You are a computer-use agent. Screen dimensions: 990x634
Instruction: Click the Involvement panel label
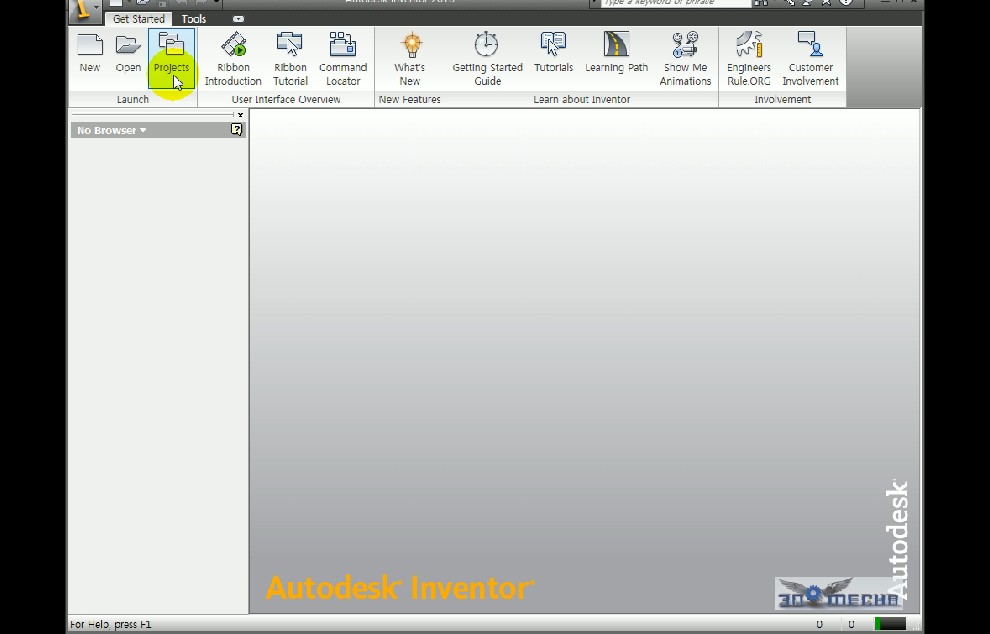(782, 99)
